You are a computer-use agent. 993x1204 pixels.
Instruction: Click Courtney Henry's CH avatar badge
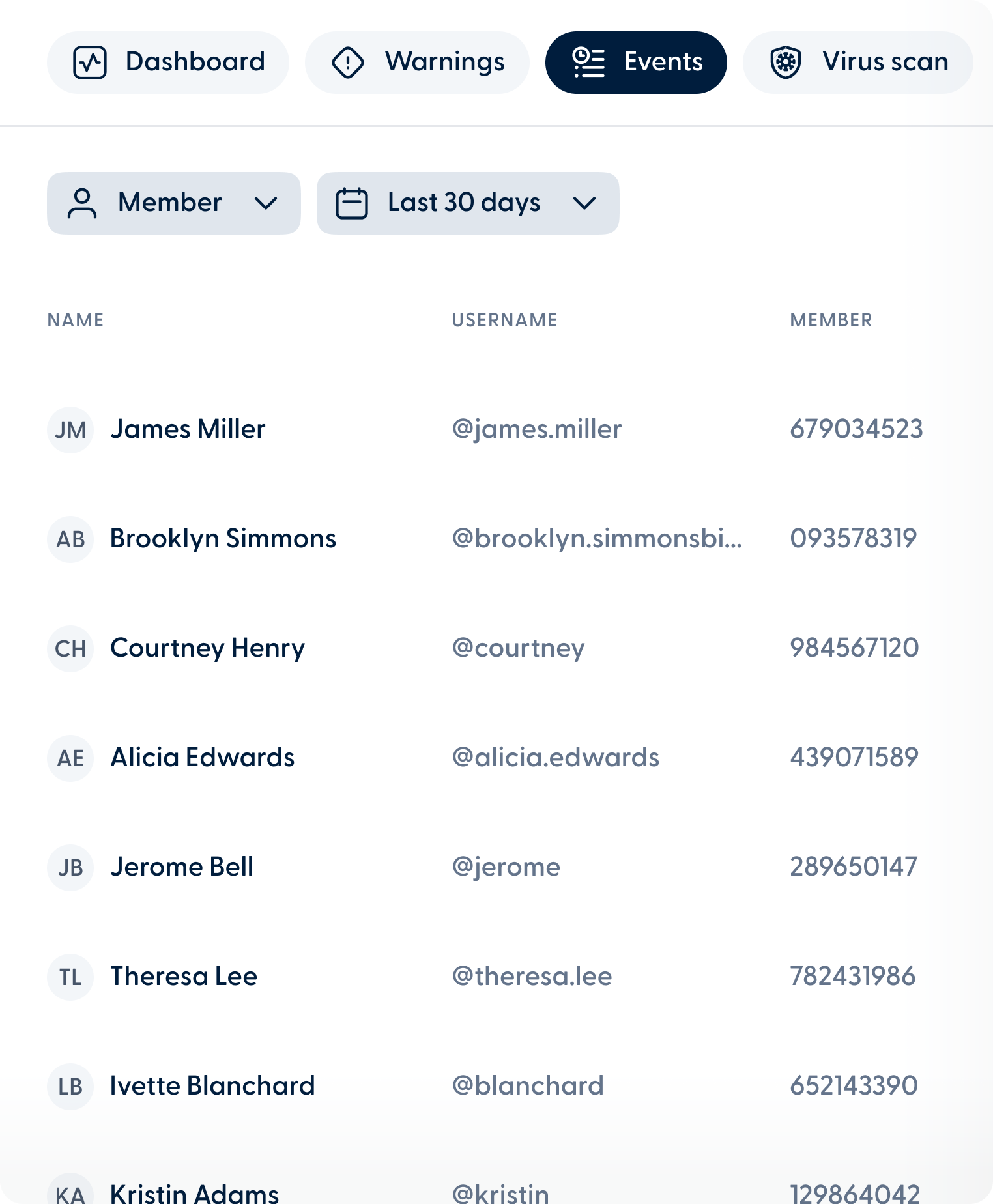[70, 649]
